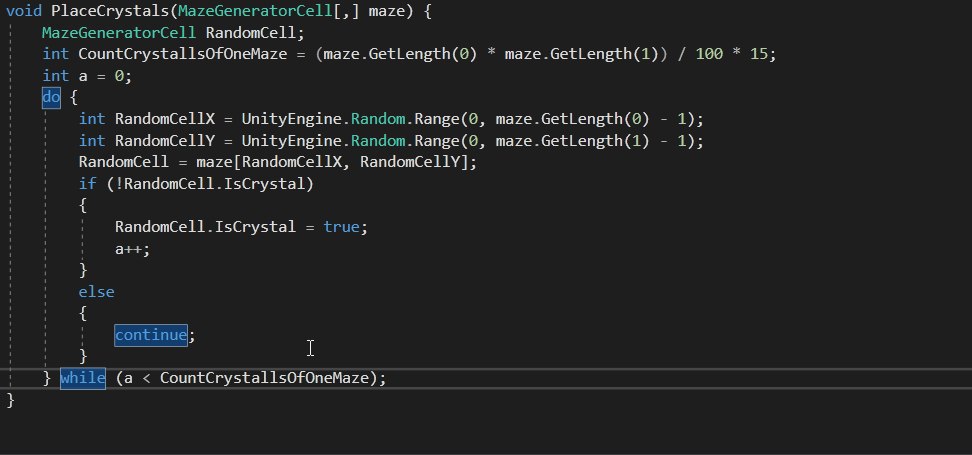
Task: Click 'CountCrystallsOfOneMaze' in the while condition
Action: click(265, 378)
